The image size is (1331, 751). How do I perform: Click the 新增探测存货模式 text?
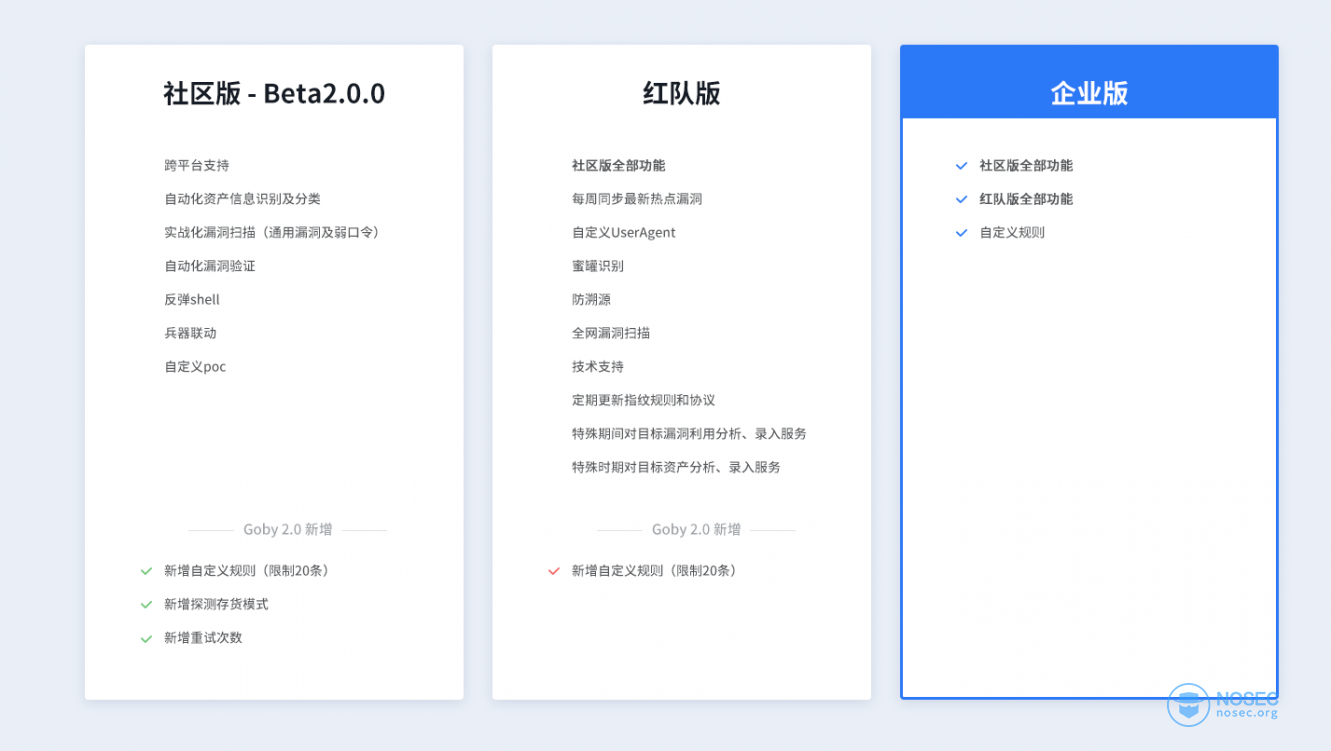pos(216,604)
